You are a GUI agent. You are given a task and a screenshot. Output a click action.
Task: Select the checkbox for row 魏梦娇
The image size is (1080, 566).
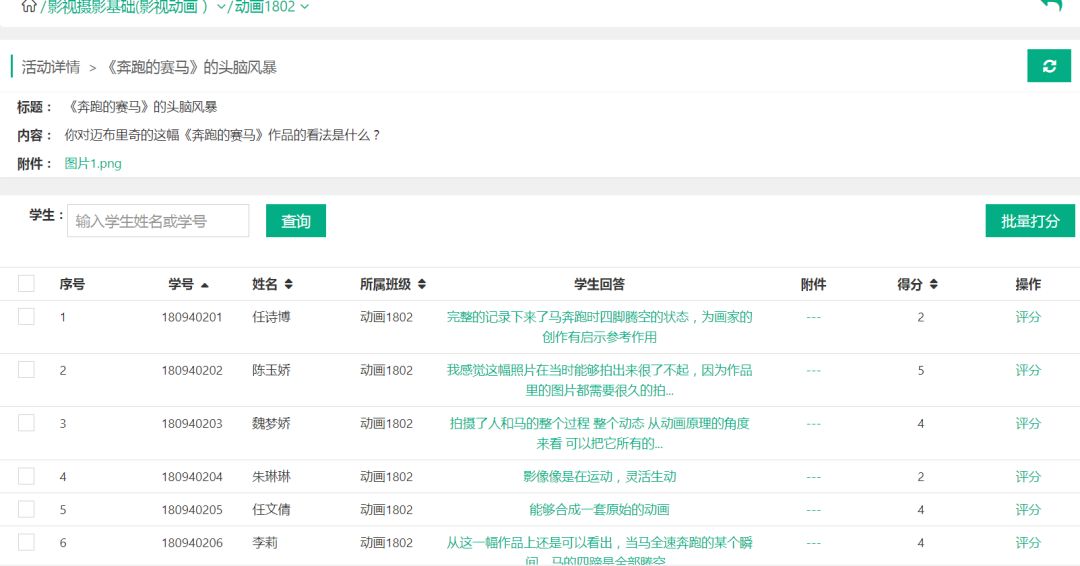coord(26,423)
